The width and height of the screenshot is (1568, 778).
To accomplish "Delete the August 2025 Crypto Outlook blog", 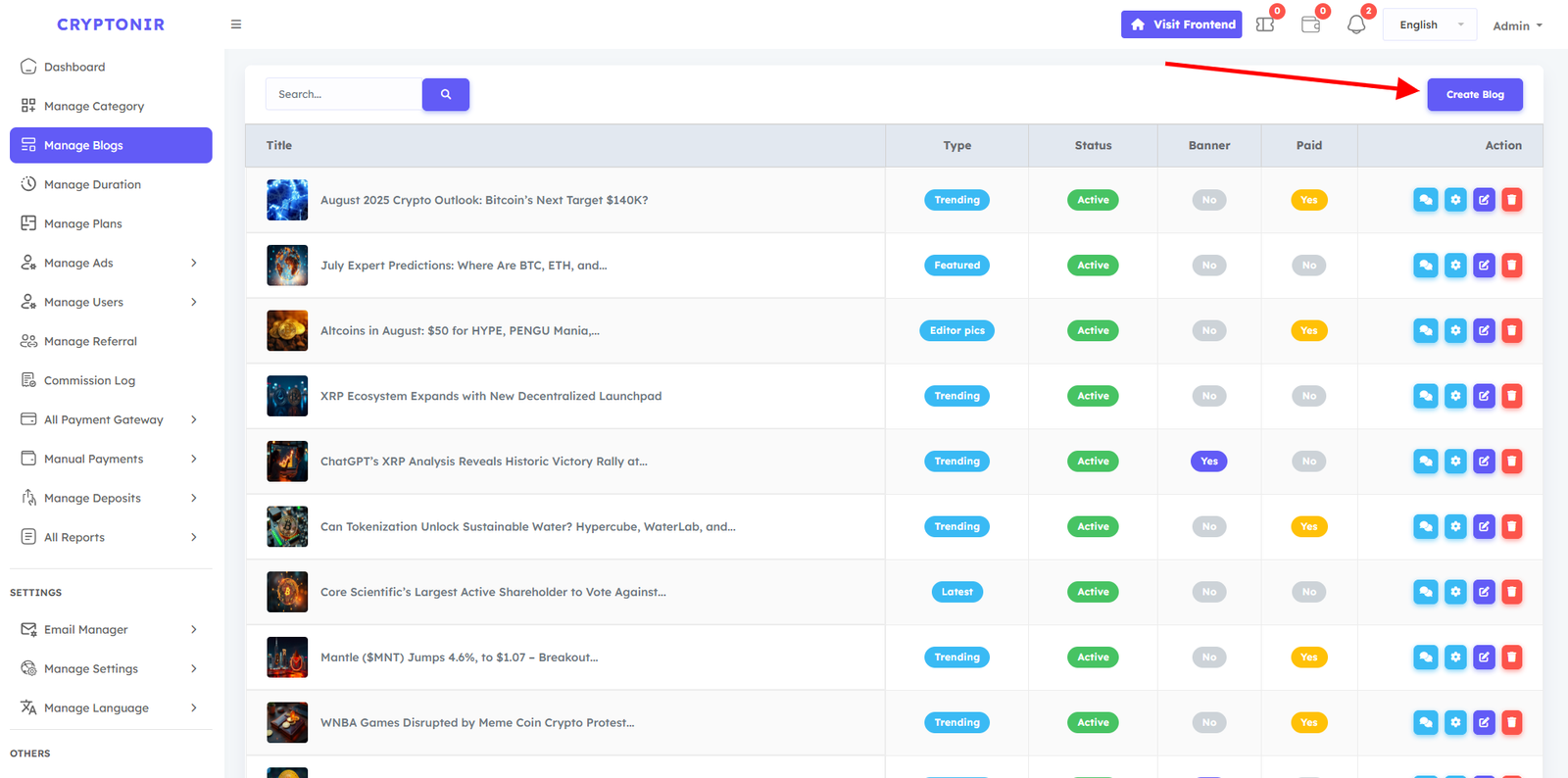I will pos(1512,200).
